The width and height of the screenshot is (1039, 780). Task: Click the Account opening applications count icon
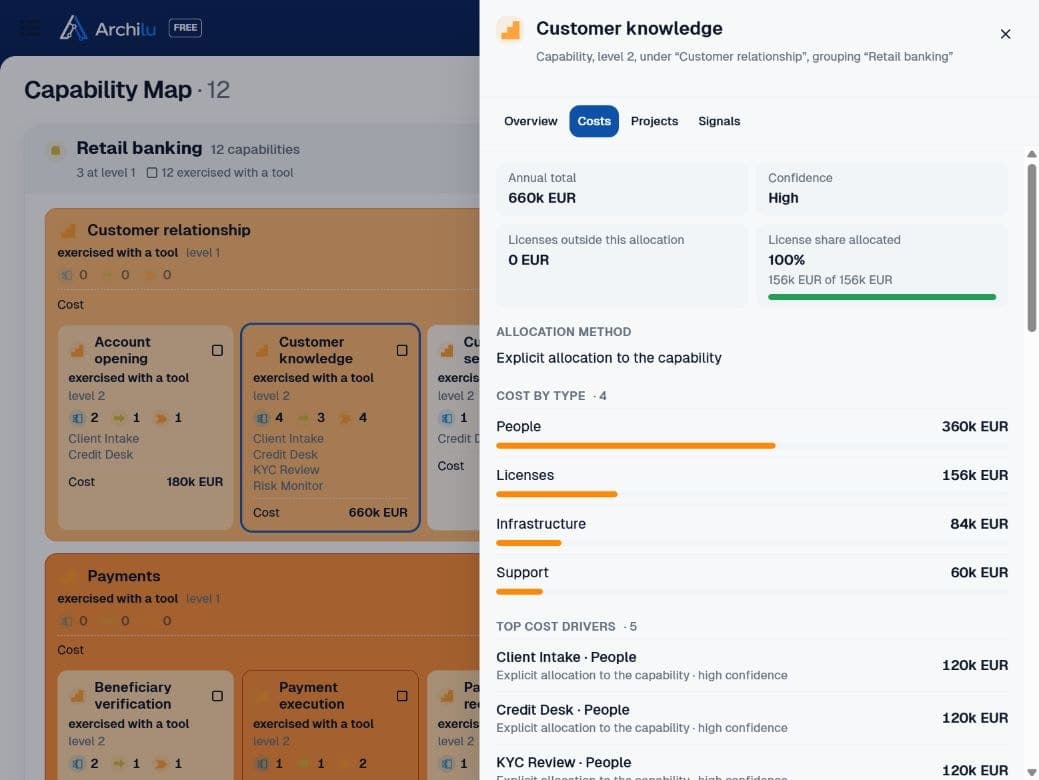coord(77,418)
